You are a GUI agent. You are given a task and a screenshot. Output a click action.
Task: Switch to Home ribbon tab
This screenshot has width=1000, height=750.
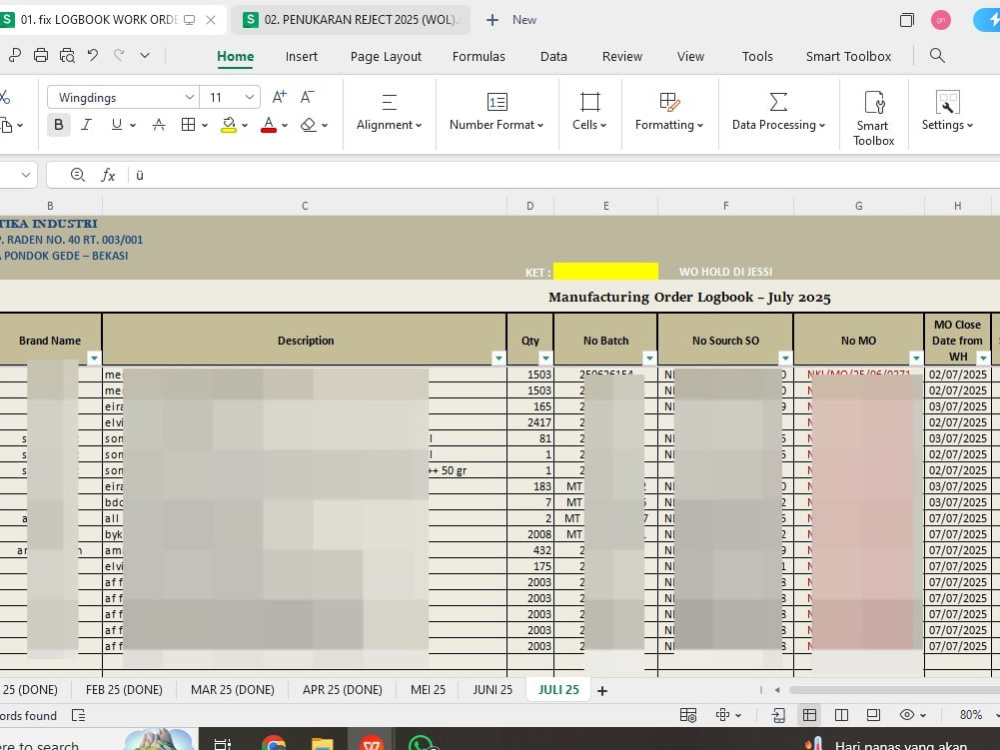coord(235,56)
